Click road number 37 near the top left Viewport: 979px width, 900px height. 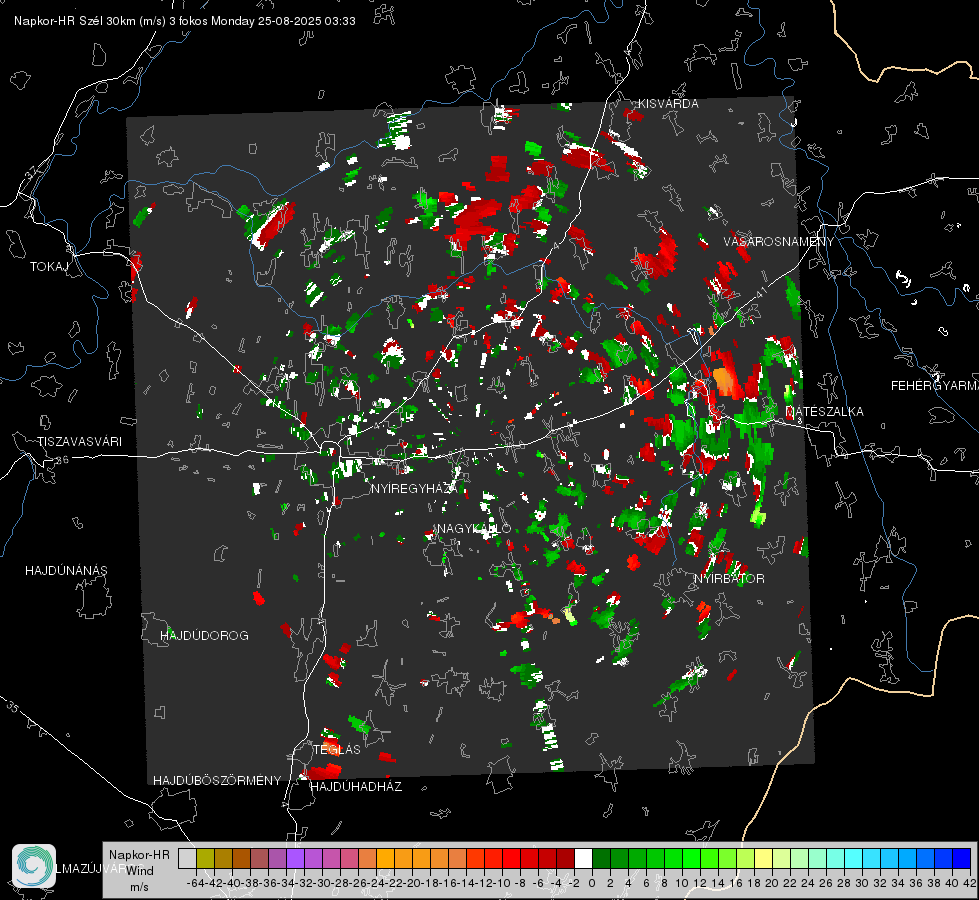[x=32, y=171]
